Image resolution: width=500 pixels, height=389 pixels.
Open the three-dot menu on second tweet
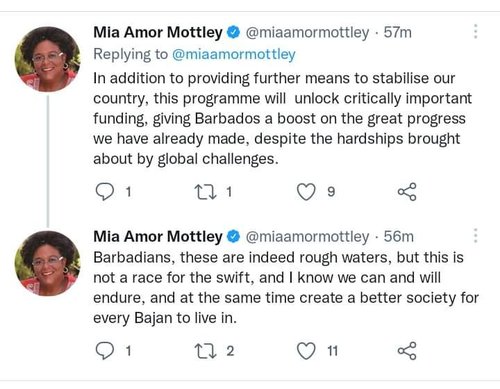point(476,236)
